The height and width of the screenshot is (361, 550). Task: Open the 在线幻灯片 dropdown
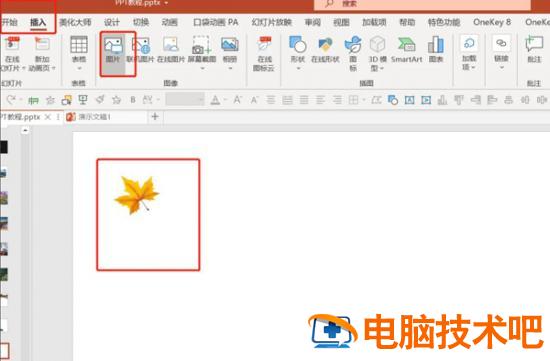24,68
